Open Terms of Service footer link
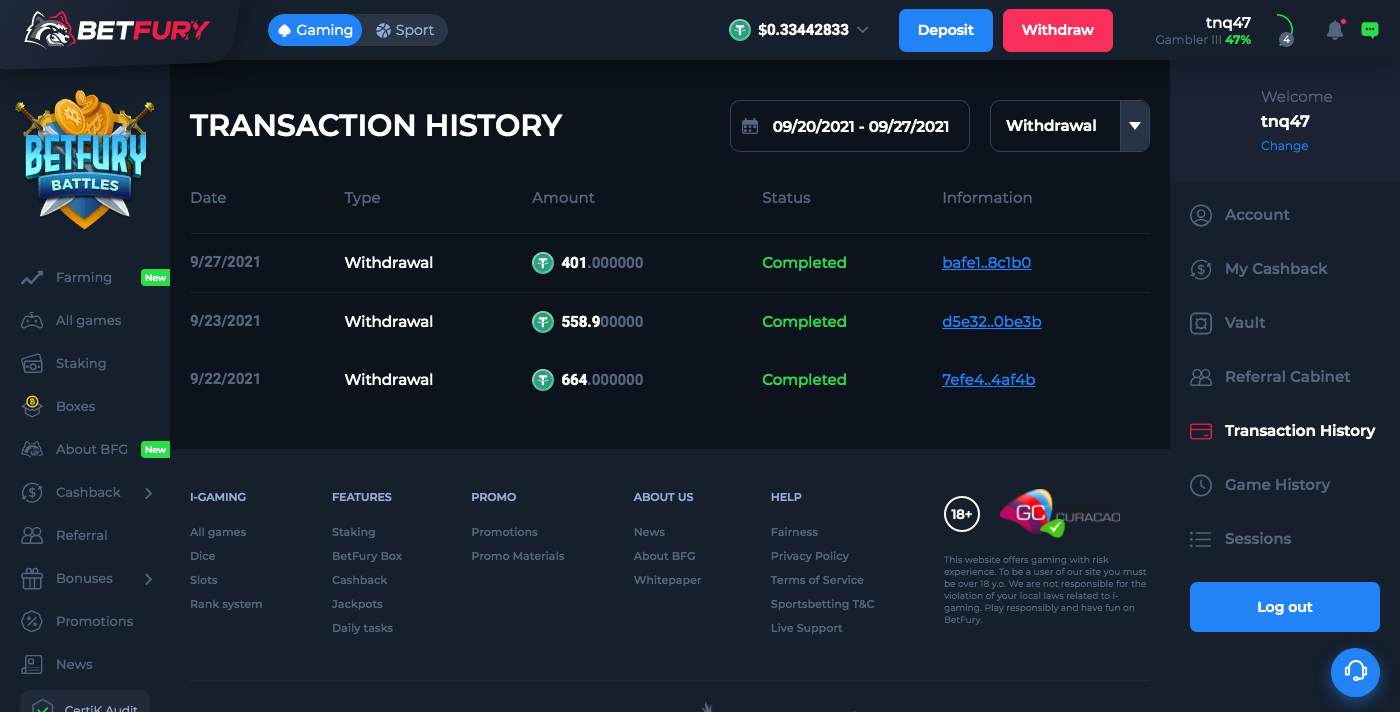 pos(817,580)
